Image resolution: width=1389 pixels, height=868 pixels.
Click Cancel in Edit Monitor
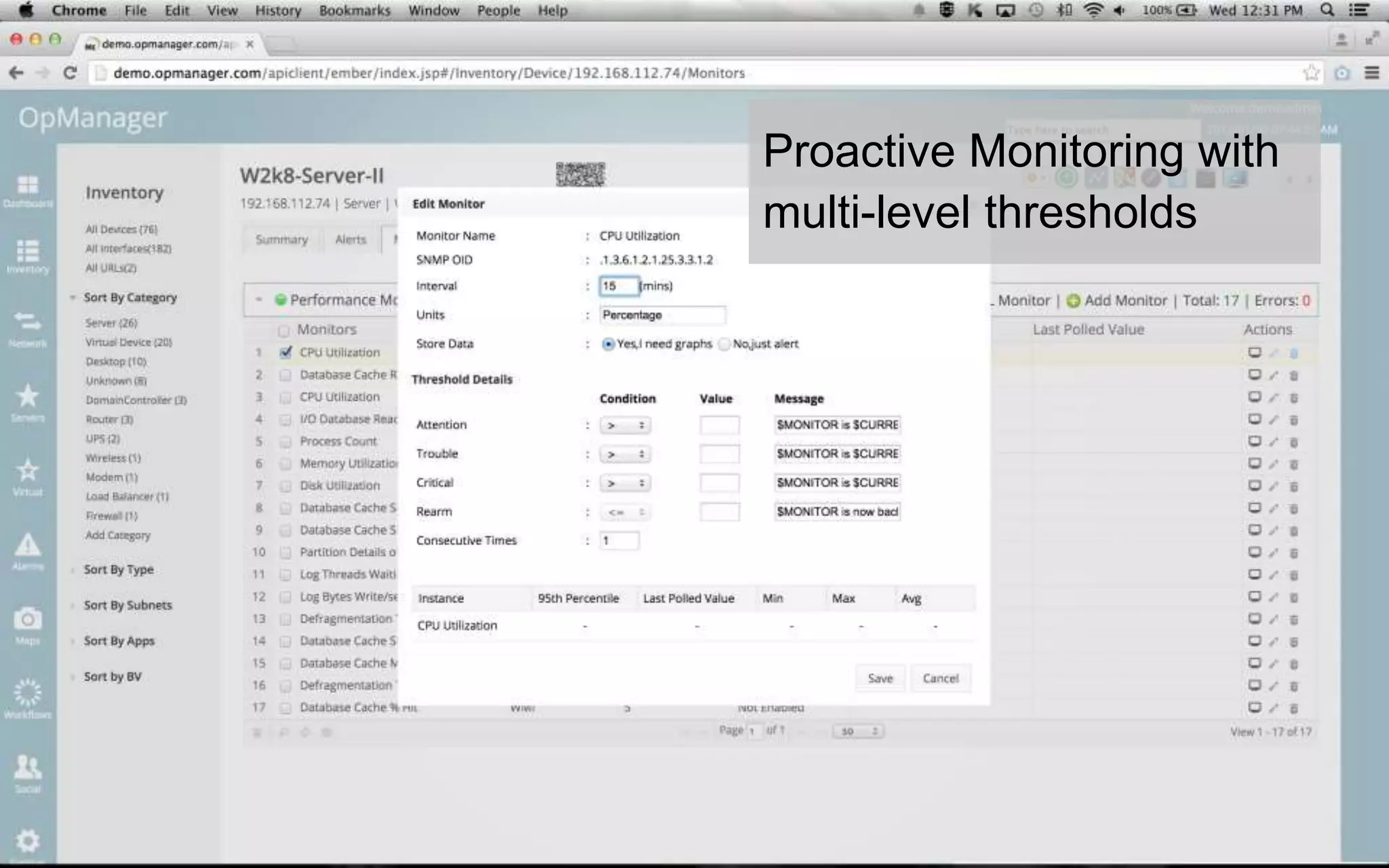[941, 678]
